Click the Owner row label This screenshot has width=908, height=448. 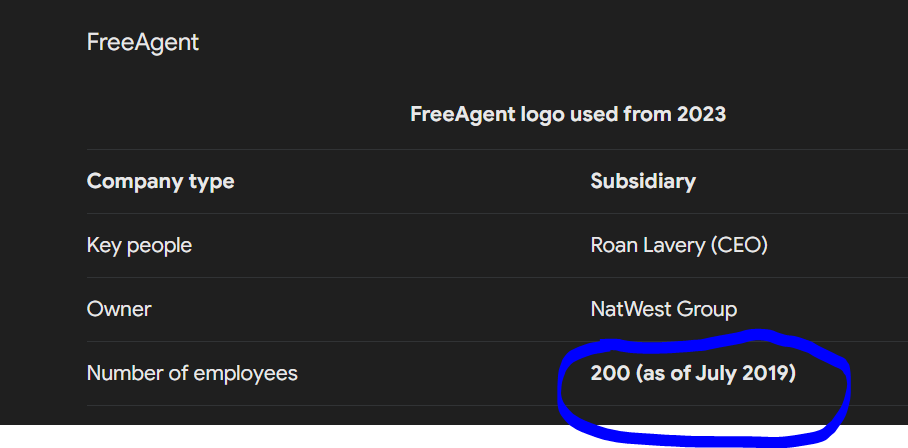pos(119,309)
